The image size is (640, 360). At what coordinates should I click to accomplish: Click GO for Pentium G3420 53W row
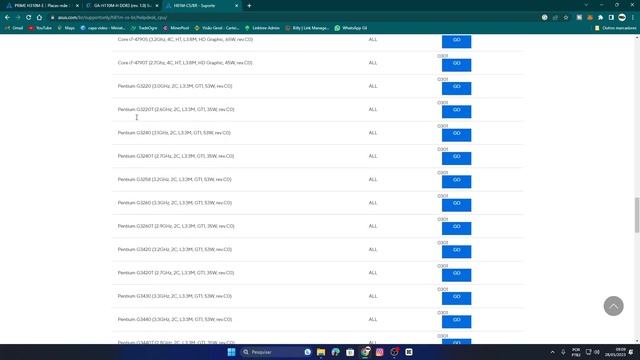click(x=456, y=251)
